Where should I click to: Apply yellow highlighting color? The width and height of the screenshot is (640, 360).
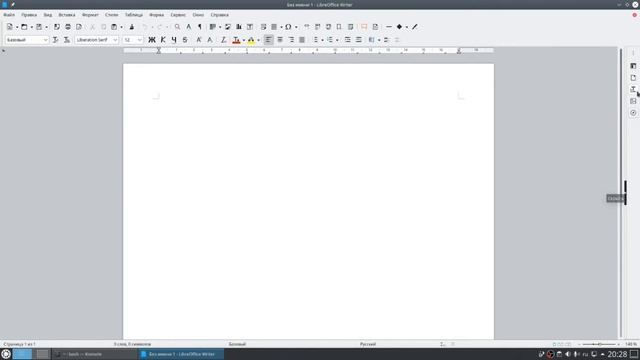[251, 40]
